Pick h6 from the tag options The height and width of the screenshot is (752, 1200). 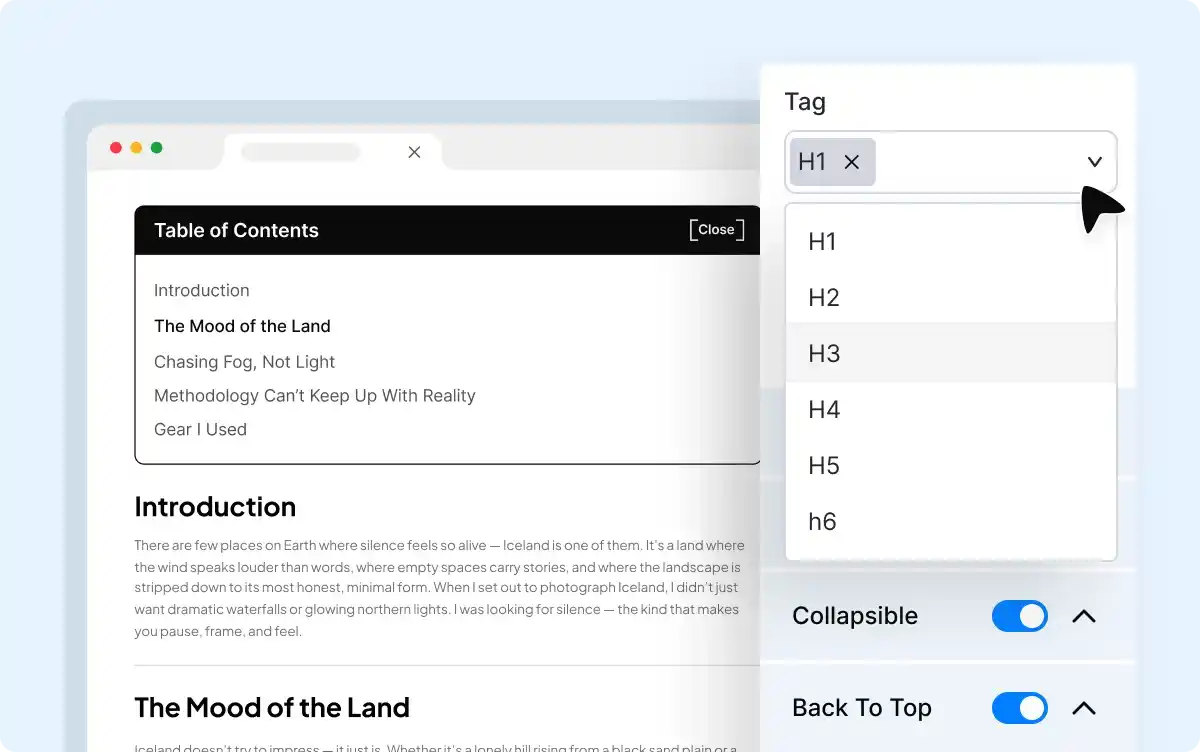(x=822, y=521)
